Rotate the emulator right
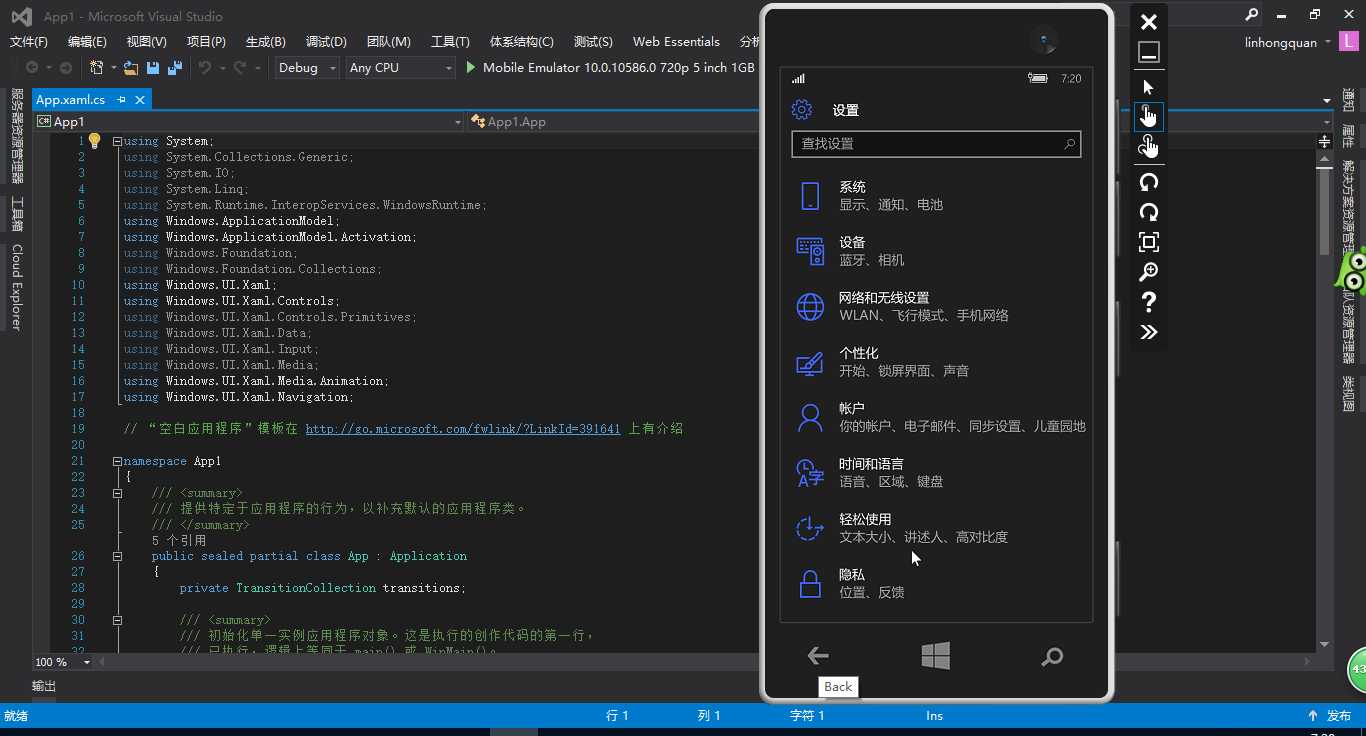This screenshot has width=1366, height=736. pos(1149,212)
